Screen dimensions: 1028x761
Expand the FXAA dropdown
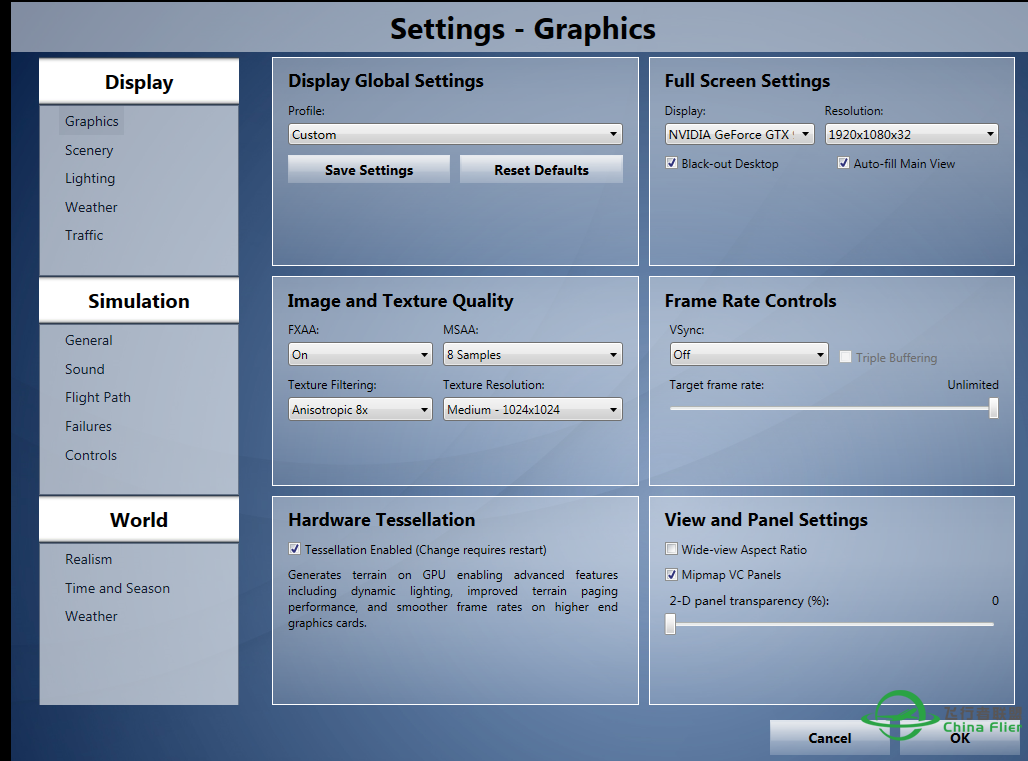coord(360,354)
